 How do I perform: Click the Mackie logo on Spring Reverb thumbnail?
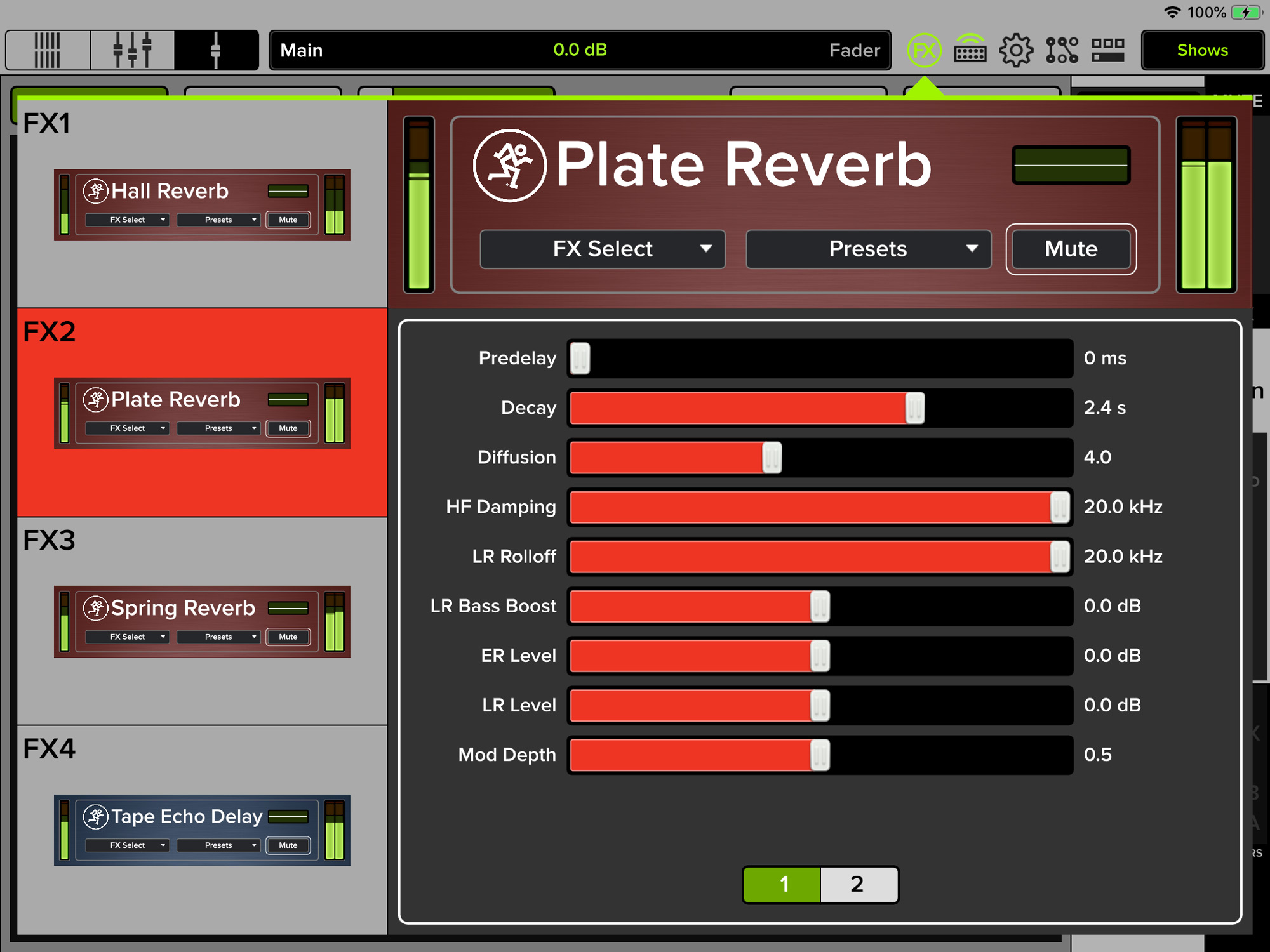(x=96, y=608)
